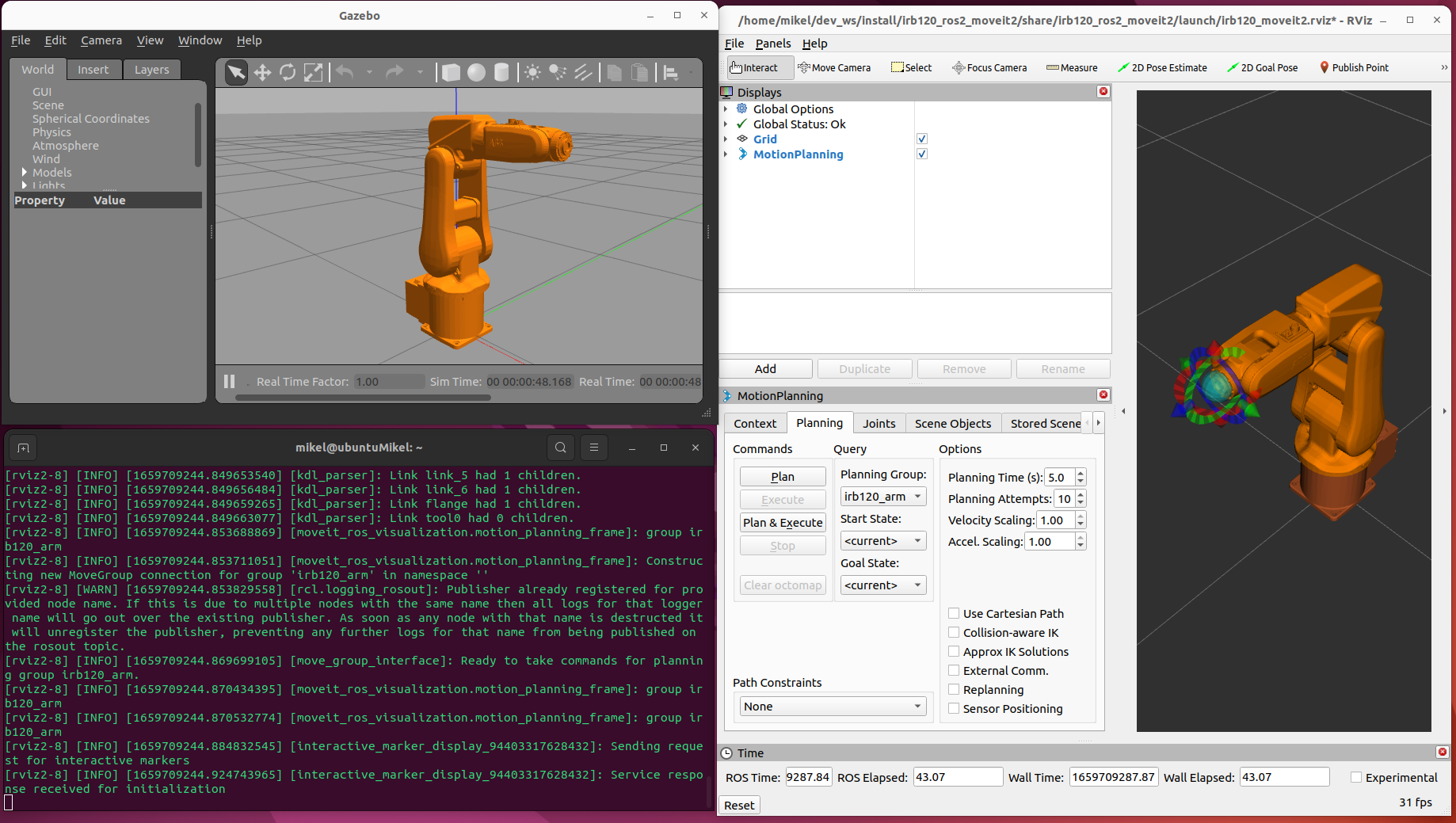The width and height of the screenshot is (1456, 823).
Task: Insert a cylinder shape in Gazebo
Action: pos(501,73)
